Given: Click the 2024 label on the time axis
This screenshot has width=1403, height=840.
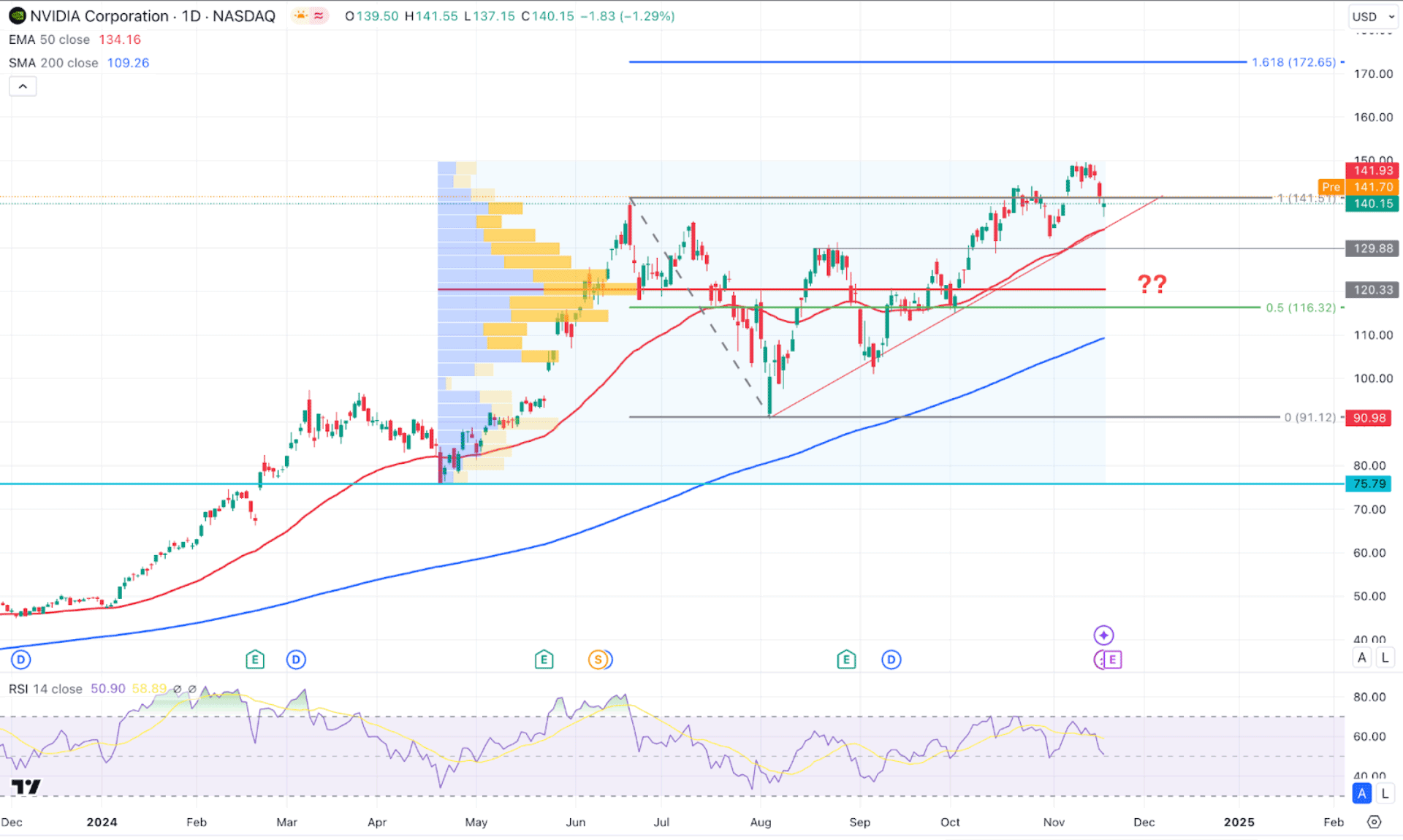Looking at the screenshot, I should 102,822.
